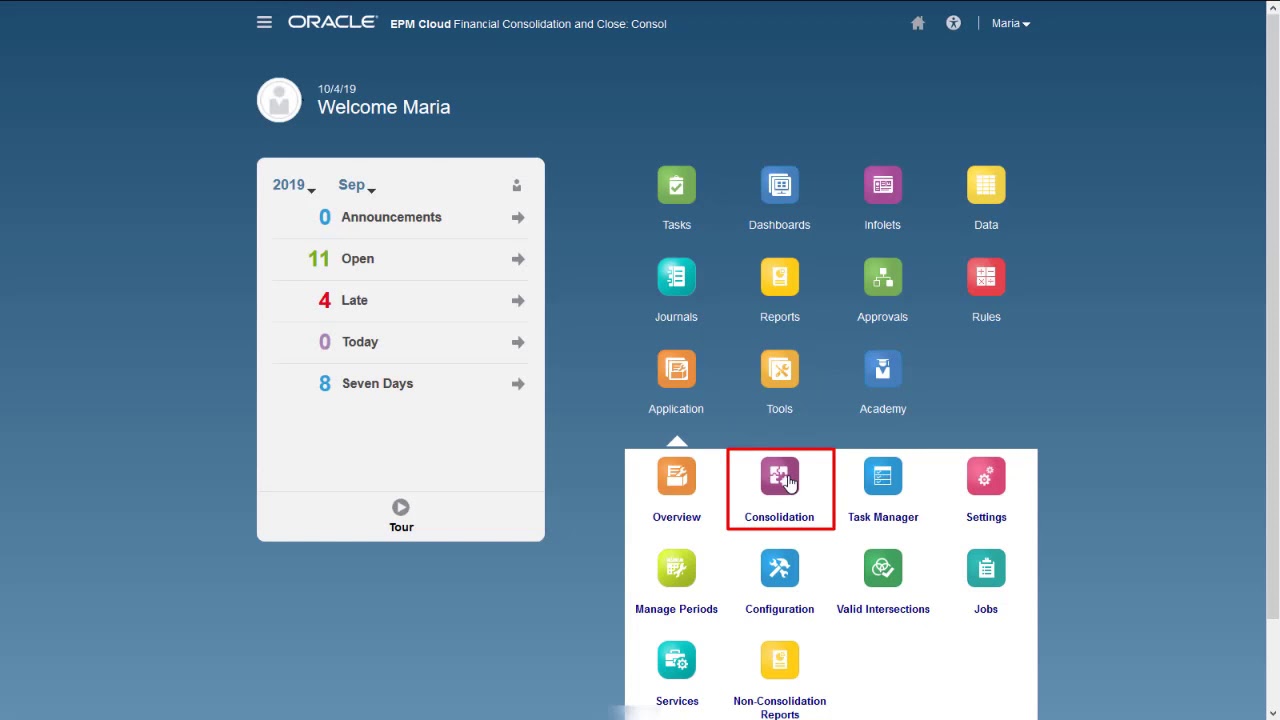Click the Late tasks label
The width and height of the screenshot is (1280, 720).
pos(354,300)
